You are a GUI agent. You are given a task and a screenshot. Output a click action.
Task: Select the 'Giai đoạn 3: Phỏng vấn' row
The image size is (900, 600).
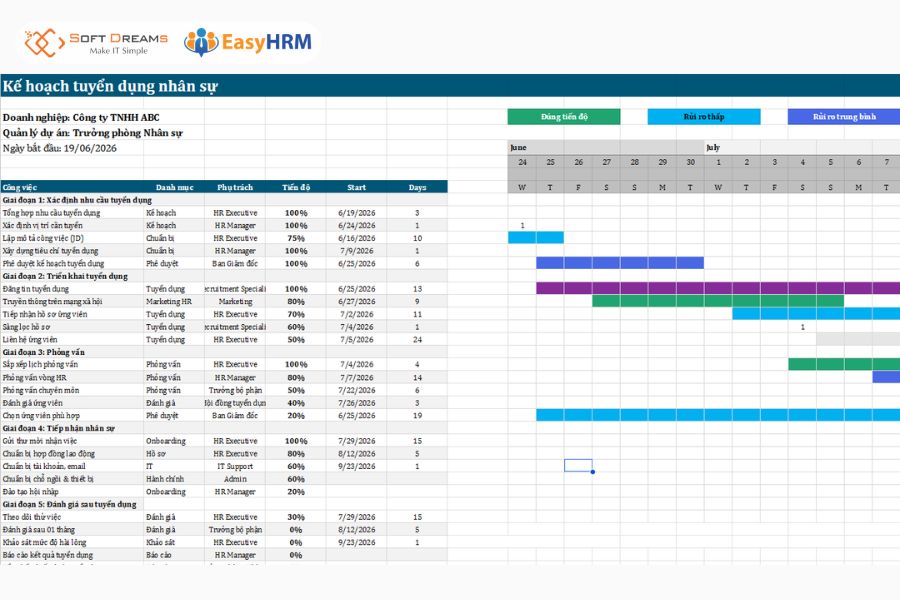click(x=224, y=352)
